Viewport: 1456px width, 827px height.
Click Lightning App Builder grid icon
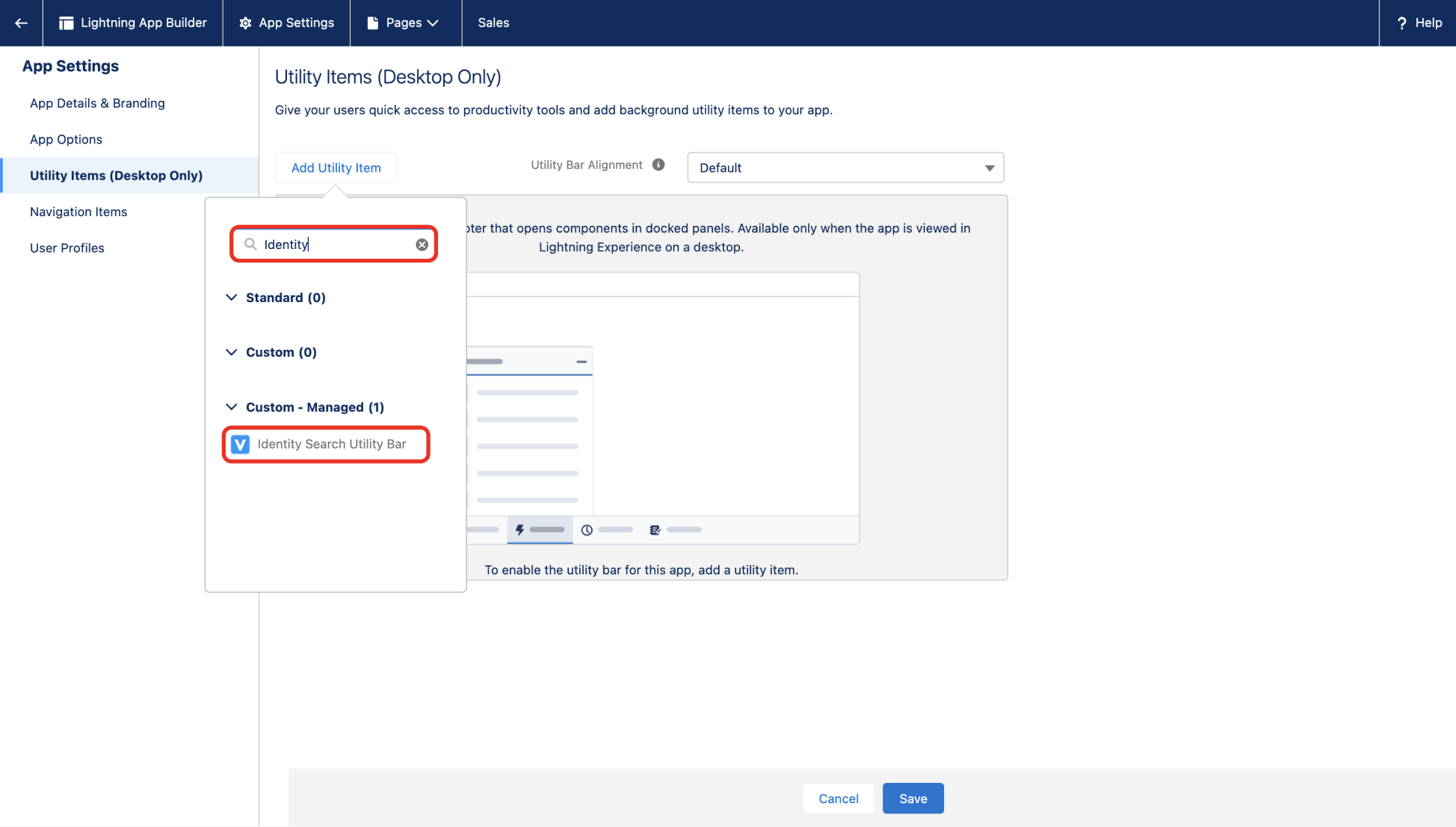(x=67, y=23)
